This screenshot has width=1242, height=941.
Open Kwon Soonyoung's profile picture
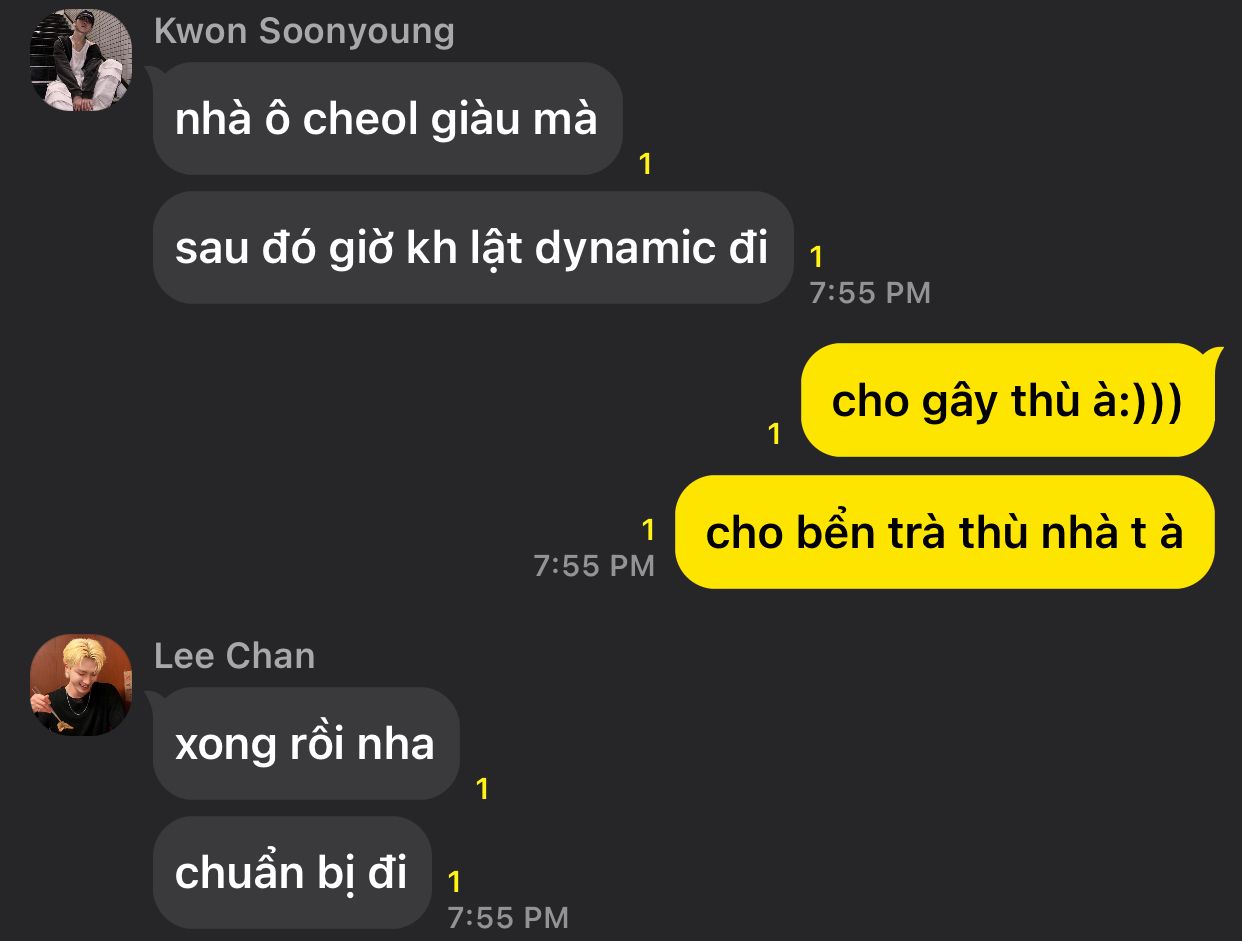tap(81, 59)
